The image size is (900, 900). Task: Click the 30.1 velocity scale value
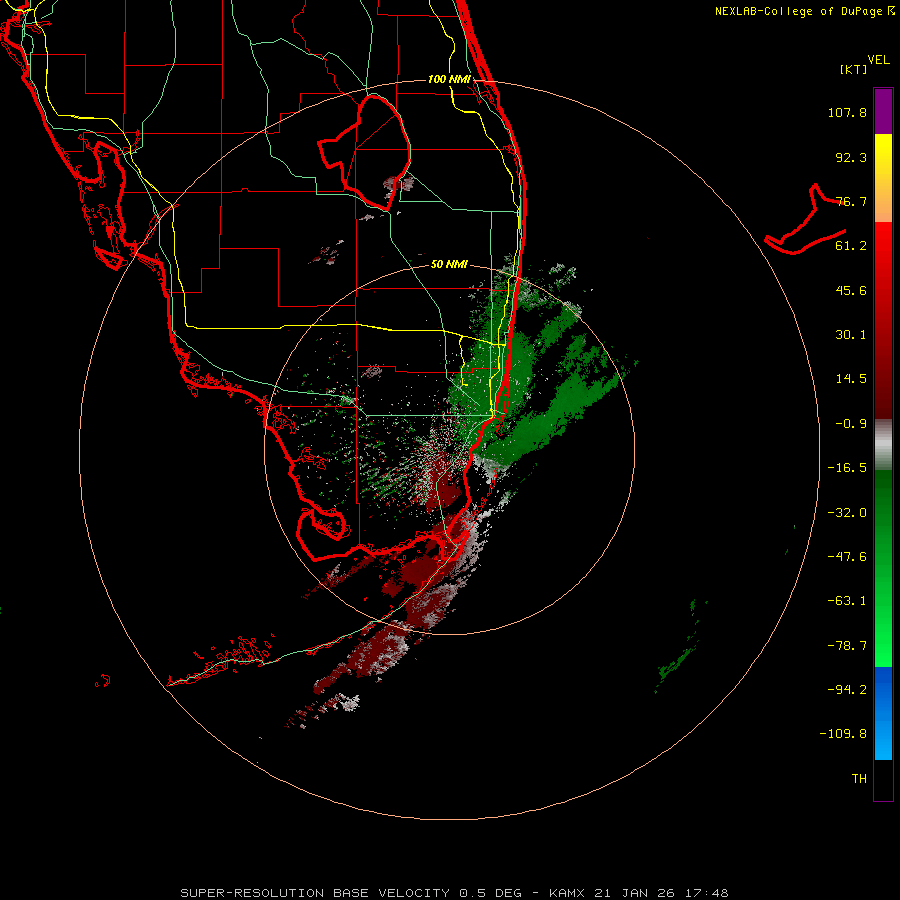click(851, 335)
